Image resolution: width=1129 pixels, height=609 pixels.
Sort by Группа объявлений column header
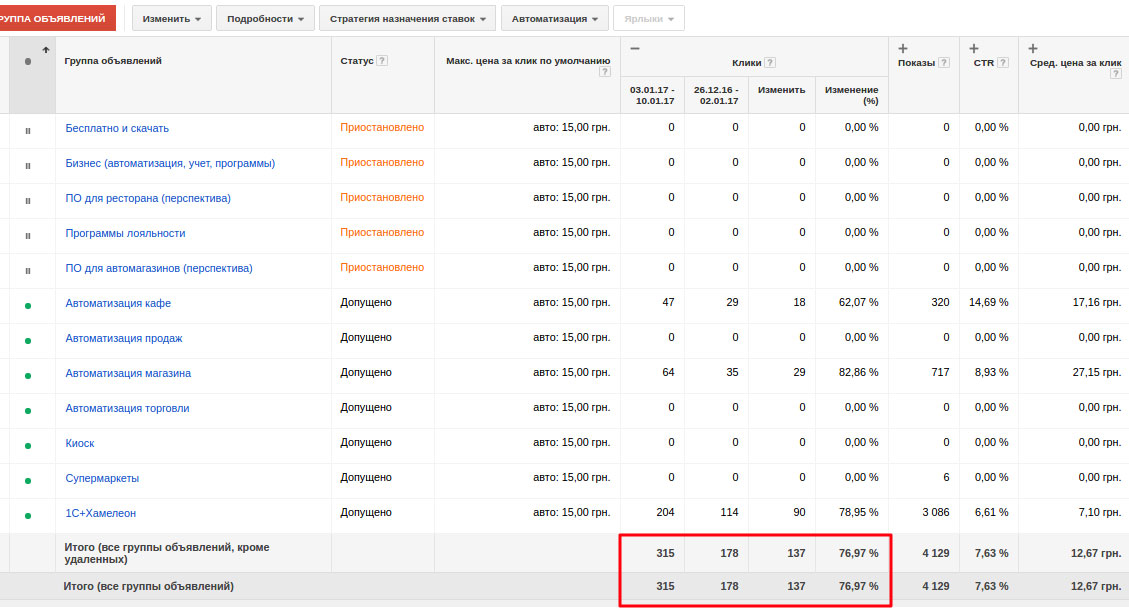click(113, 60)
